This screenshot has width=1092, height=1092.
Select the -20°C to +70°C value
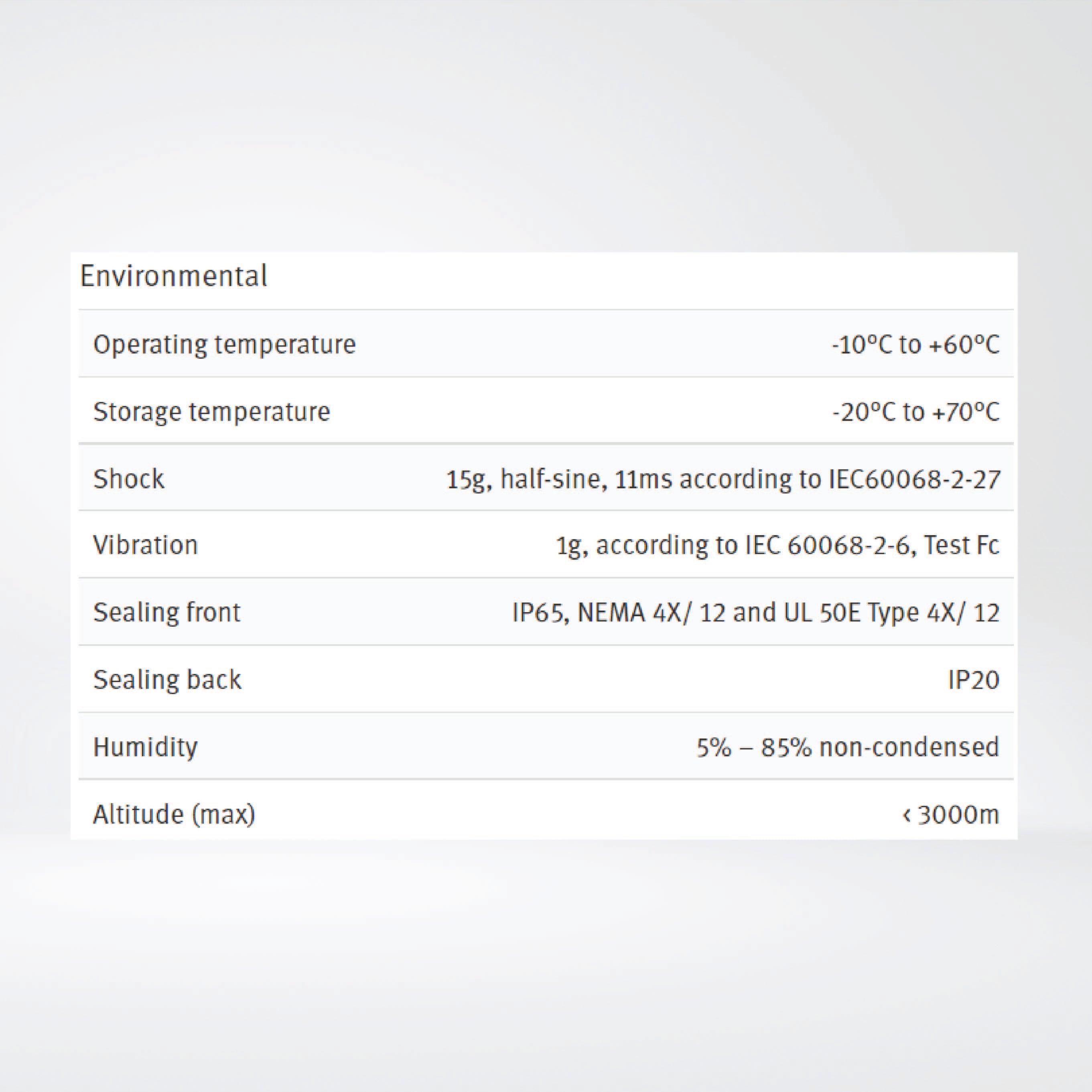[x=915, y=412]
